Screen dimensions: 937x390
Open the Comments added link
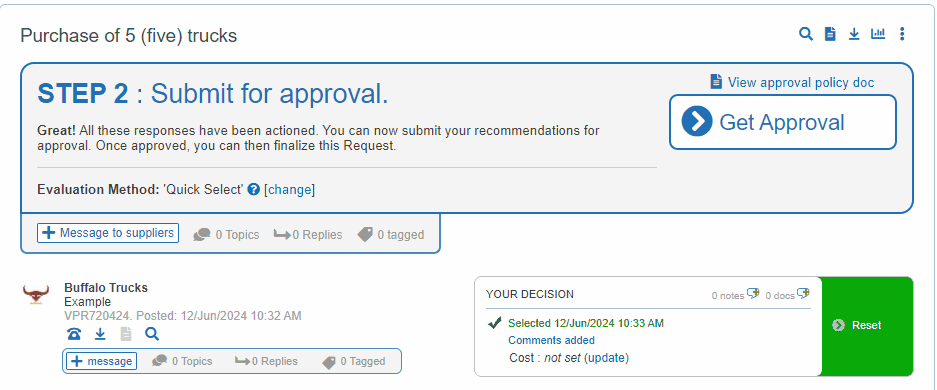552,340
